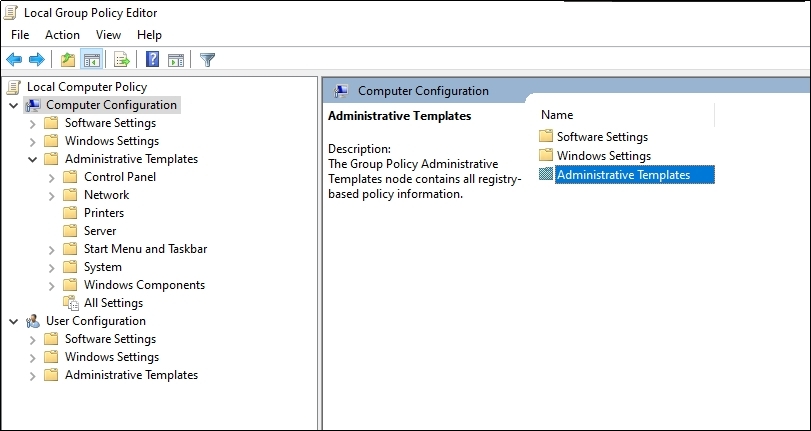The height and width of the screenshot is (431, 811).
Task: Collapse the Computer Configuration node
Action: (x=13, y=106)
